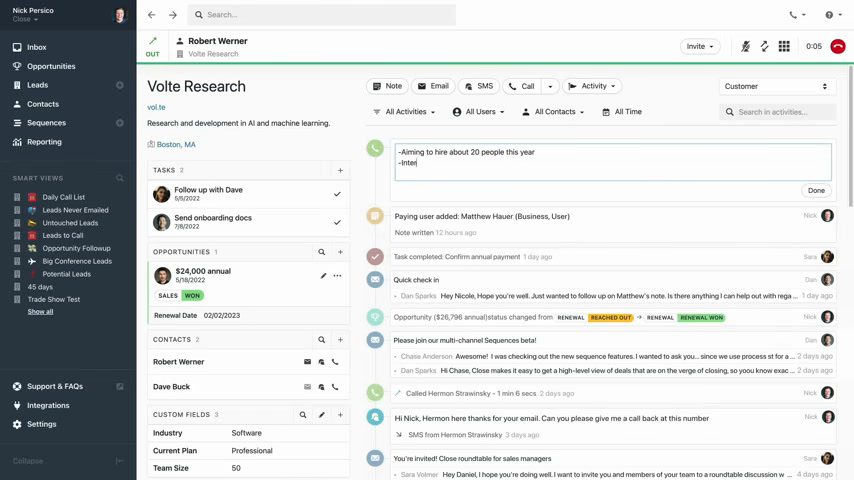Open Daily Call List smart view
The height and width of the screenshot is (480, 854).
click(63, 197)
